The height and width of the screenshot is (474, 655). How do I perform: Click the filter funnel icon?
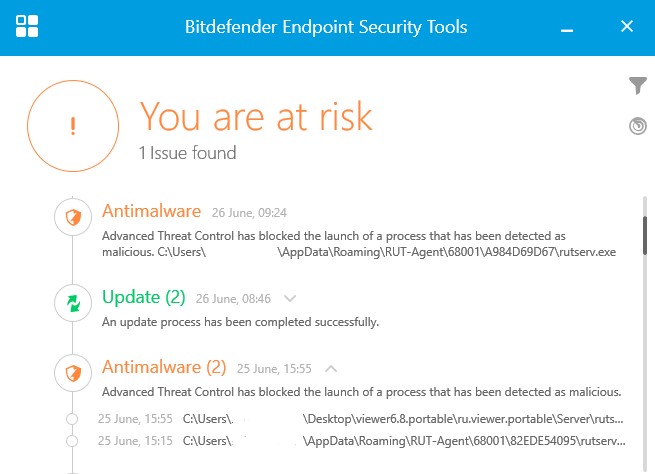638,87
